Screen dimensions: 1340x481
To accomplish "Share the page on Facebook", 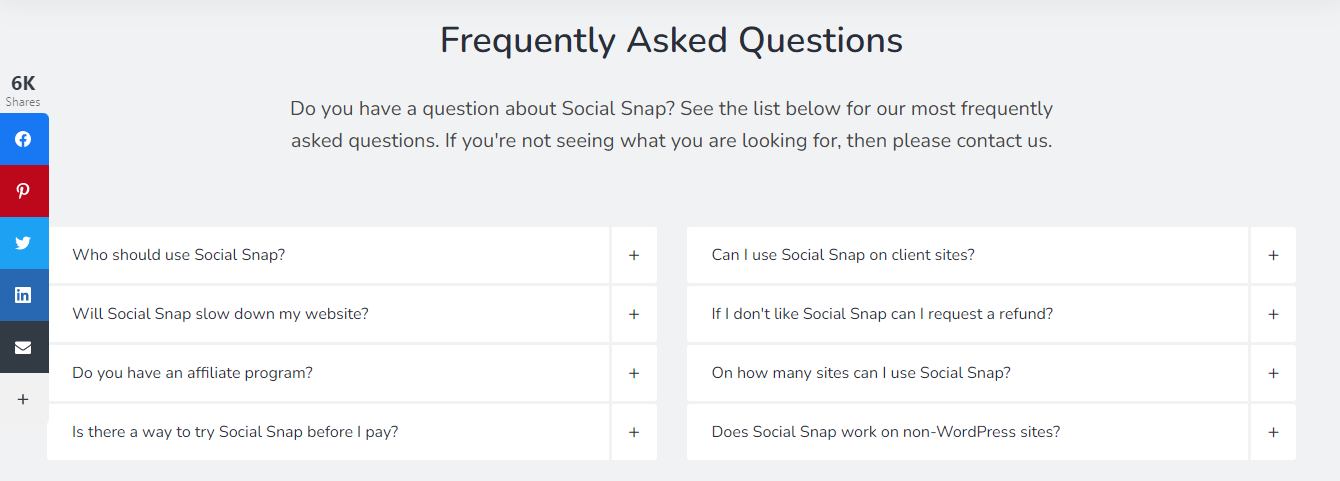I will 23,139.
